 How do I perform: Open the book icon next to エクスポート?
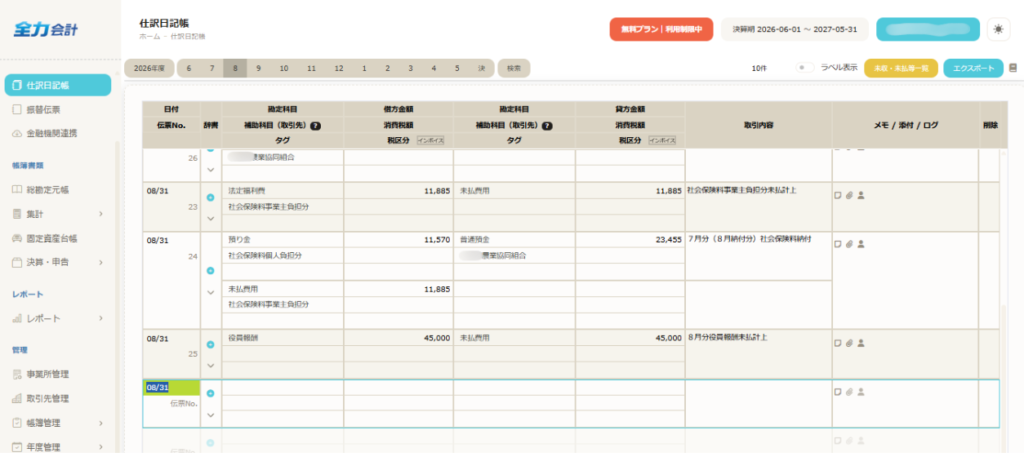(x=1013, y=68)
